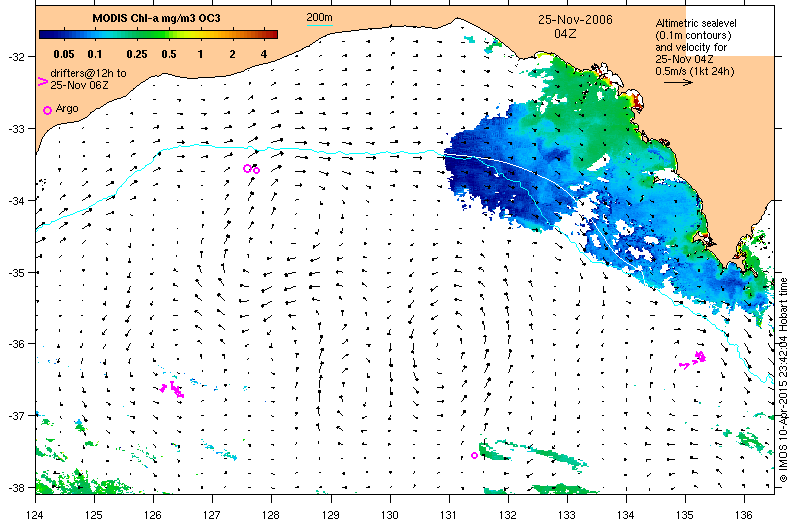Click the -34 latitude axis label
Screen dimensions: 800x520
click(x=15, y=201)
